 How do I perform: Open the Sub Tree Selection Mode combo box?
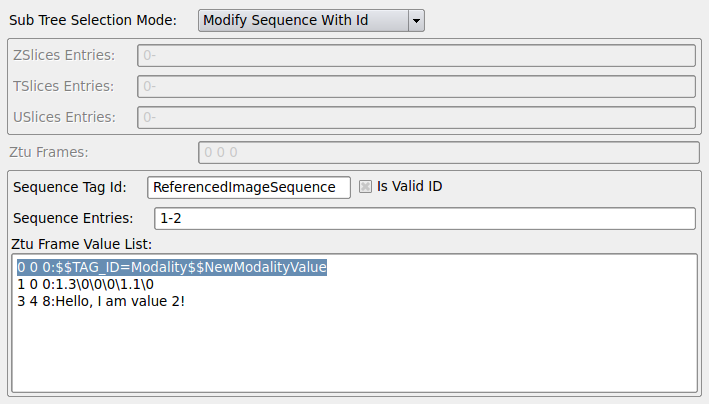pos(300,20)
